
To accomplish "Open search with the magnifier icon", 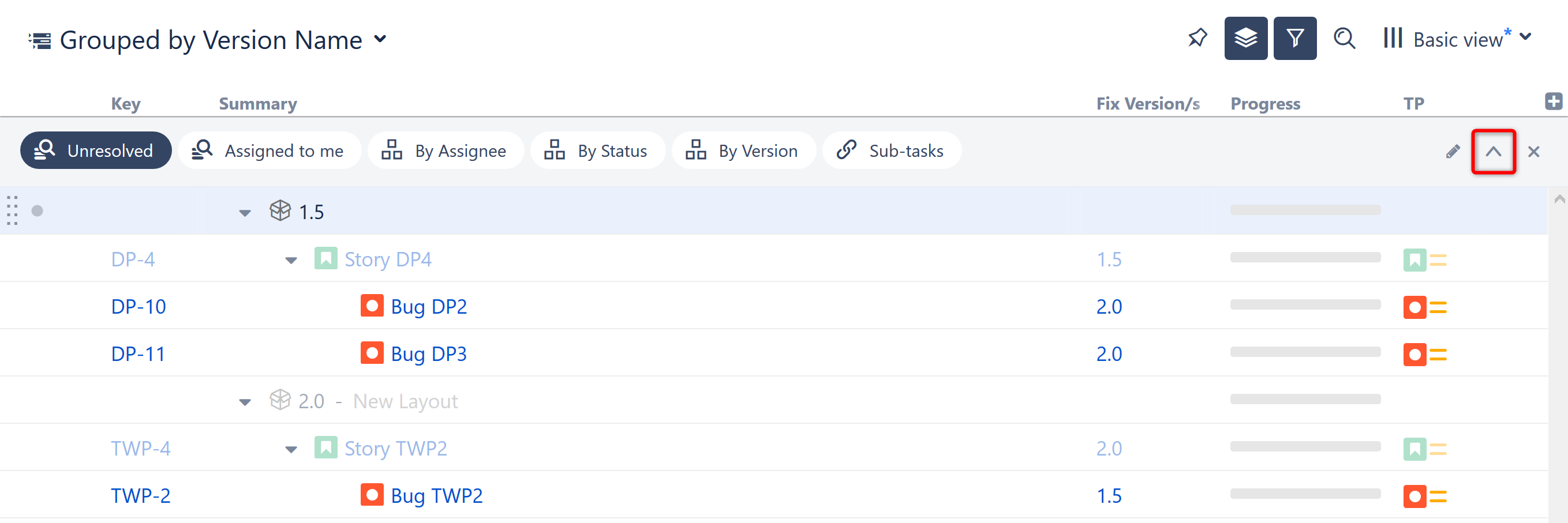I will 1344,38.
